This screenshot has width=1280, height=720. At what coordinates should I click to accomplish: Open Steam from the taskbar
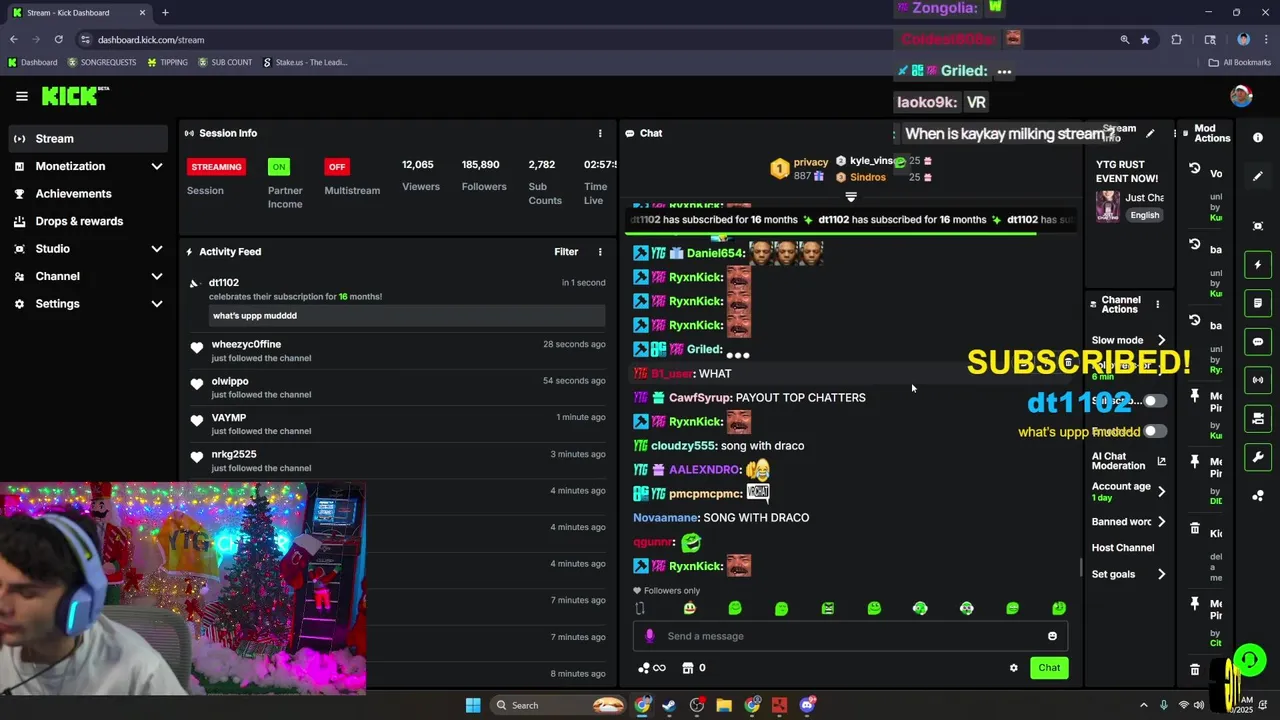click(669, 705)
